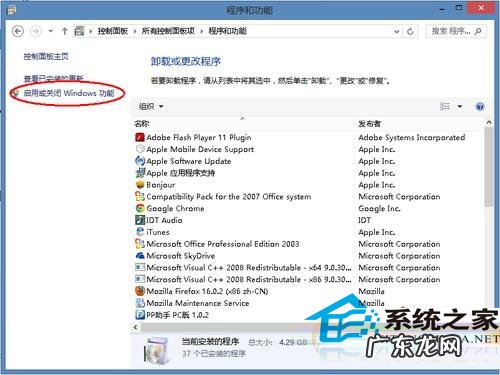Maximize the 程序和功能 window
The height and width of the screenshot is (375, 500).
[x=459, y=8]
